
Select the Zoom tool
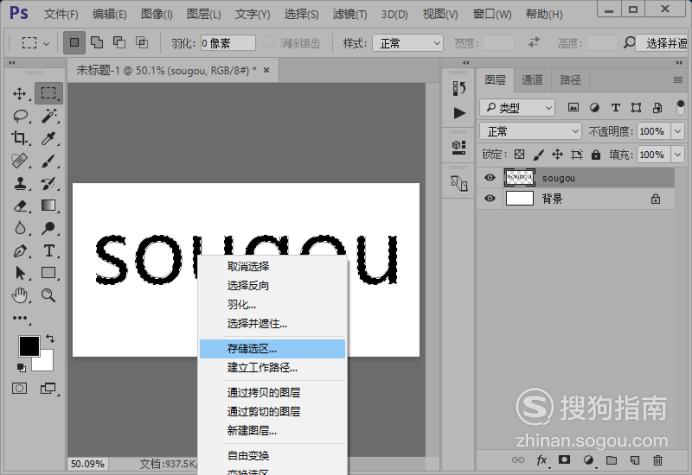click(49, 295)
